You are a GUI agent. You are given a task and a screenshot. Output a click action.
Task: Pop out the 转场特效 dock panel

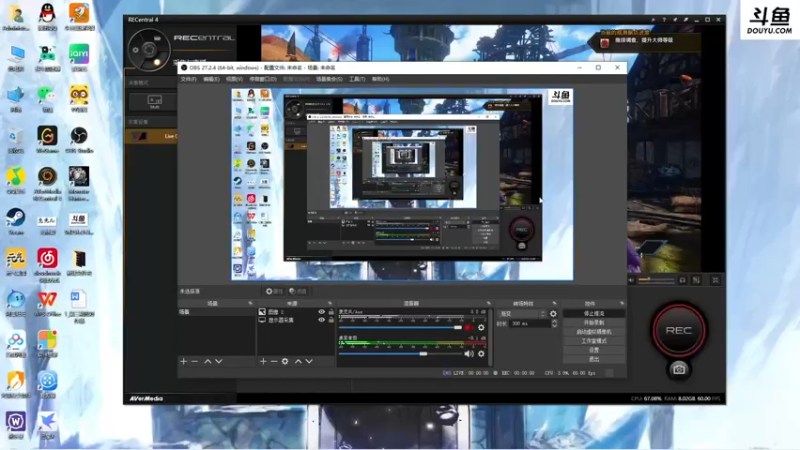(555, 303)
